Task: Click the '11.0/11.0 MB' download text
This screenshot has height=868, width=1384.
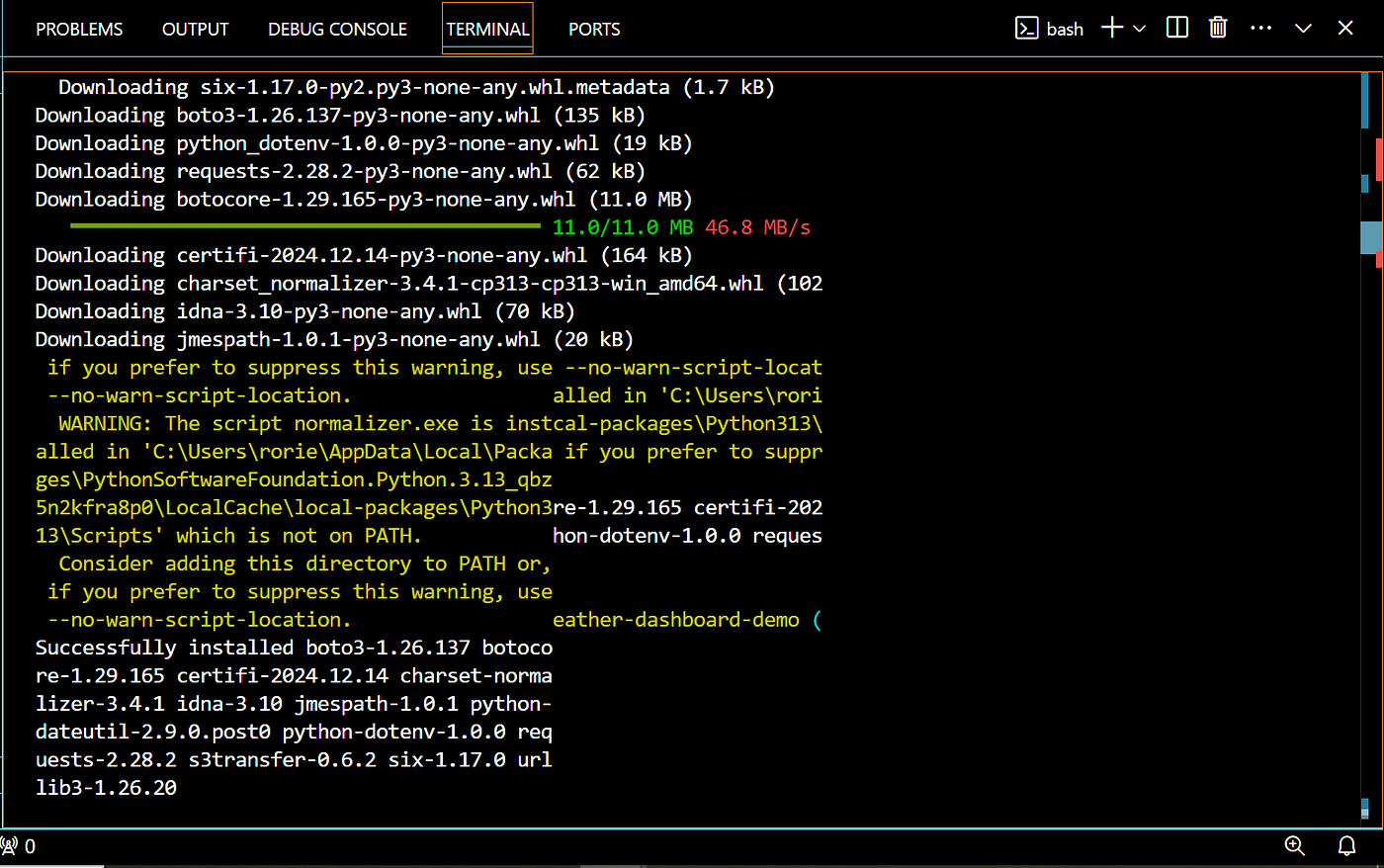Action: point(623,227)
